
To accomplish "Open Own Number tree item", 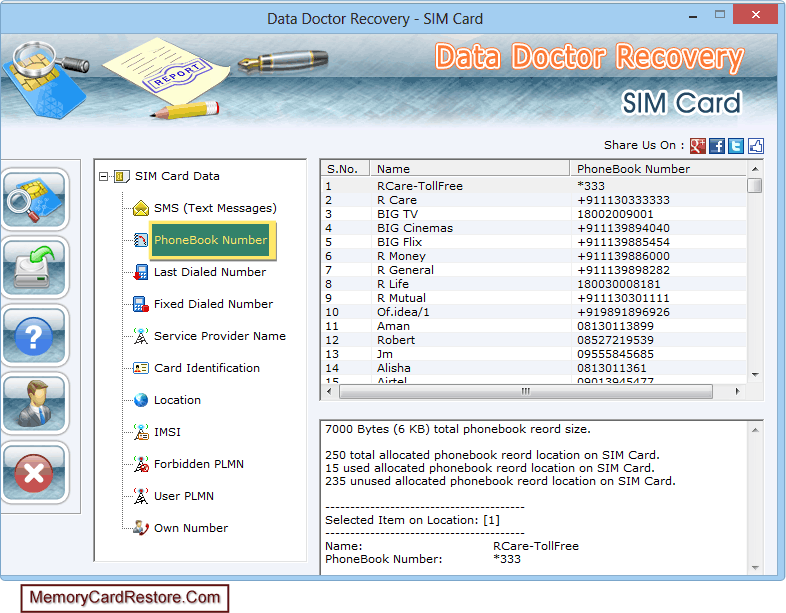I will (x=190, y=528).
